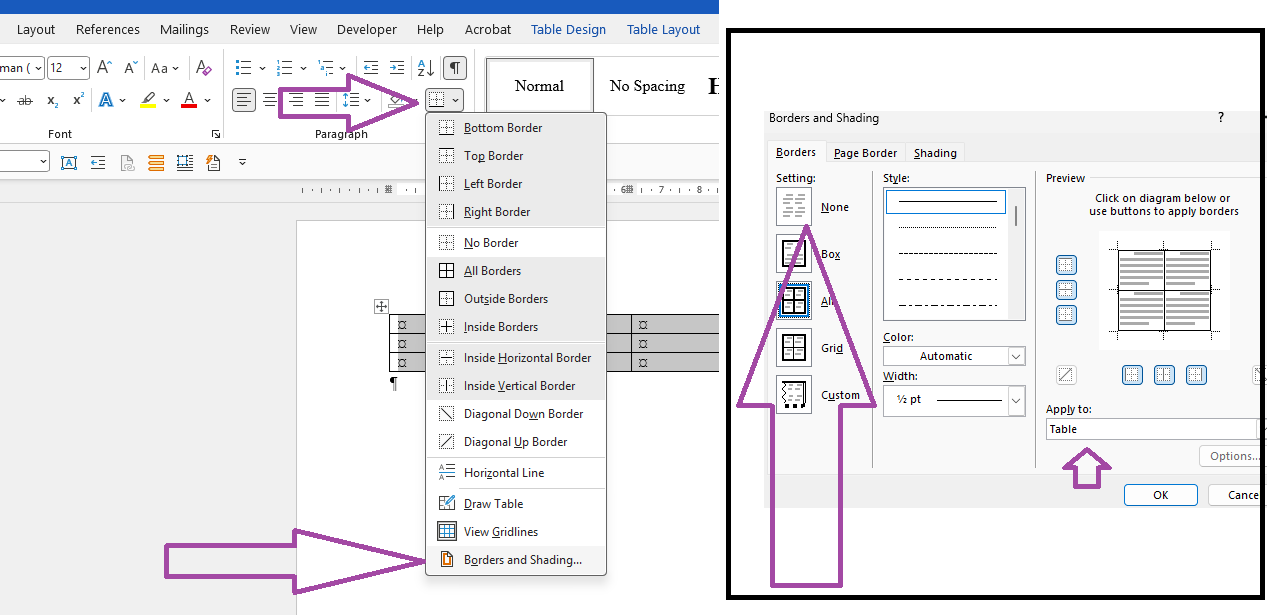Choose No Border from the borders menu
Image resolution: width=1267 pixels, height=615 pixels.
516,243
